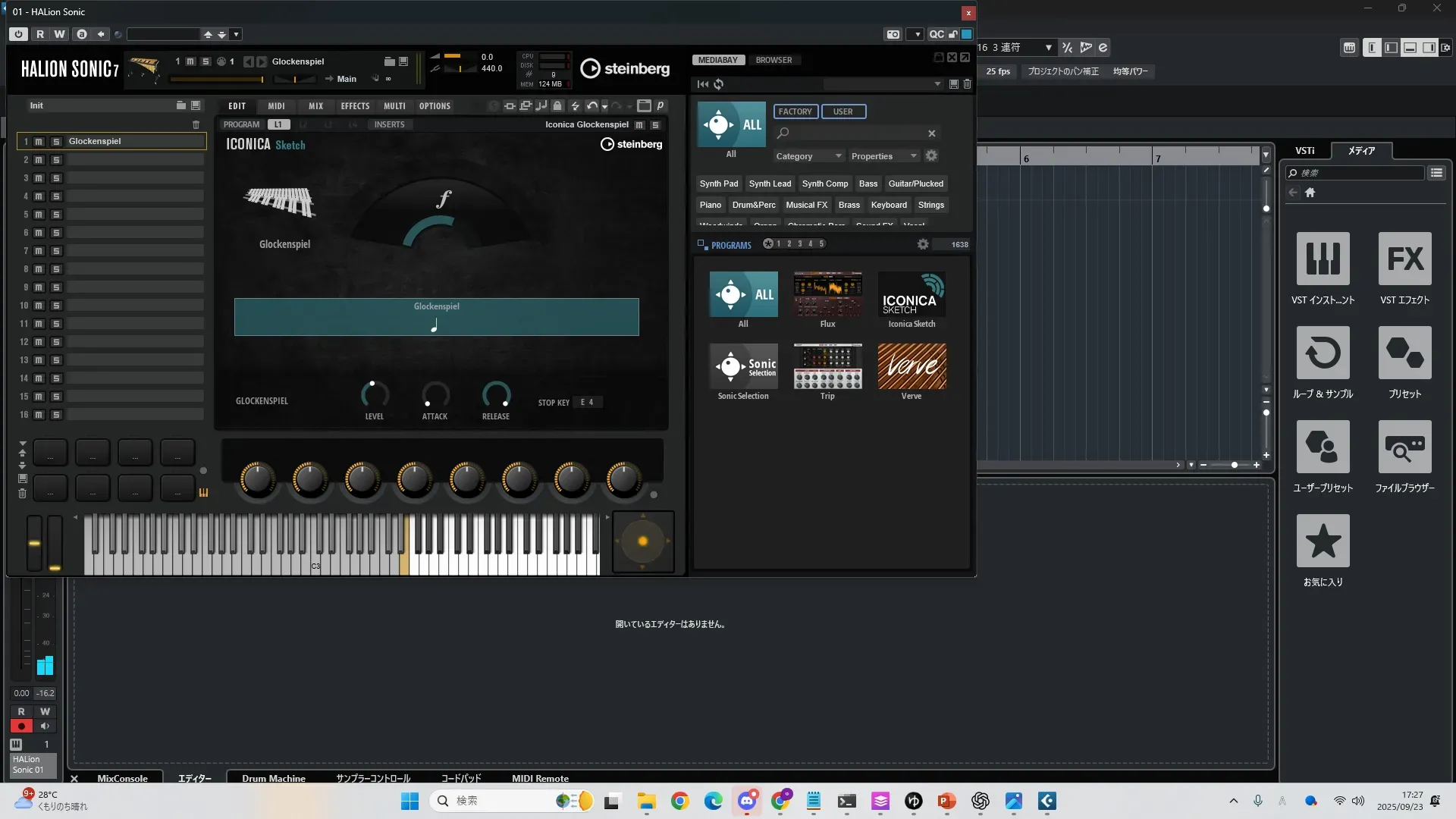Screen dimensions: 1456x819
Task: Expand the Properties filter dropdown
Action: coord(883,156)
